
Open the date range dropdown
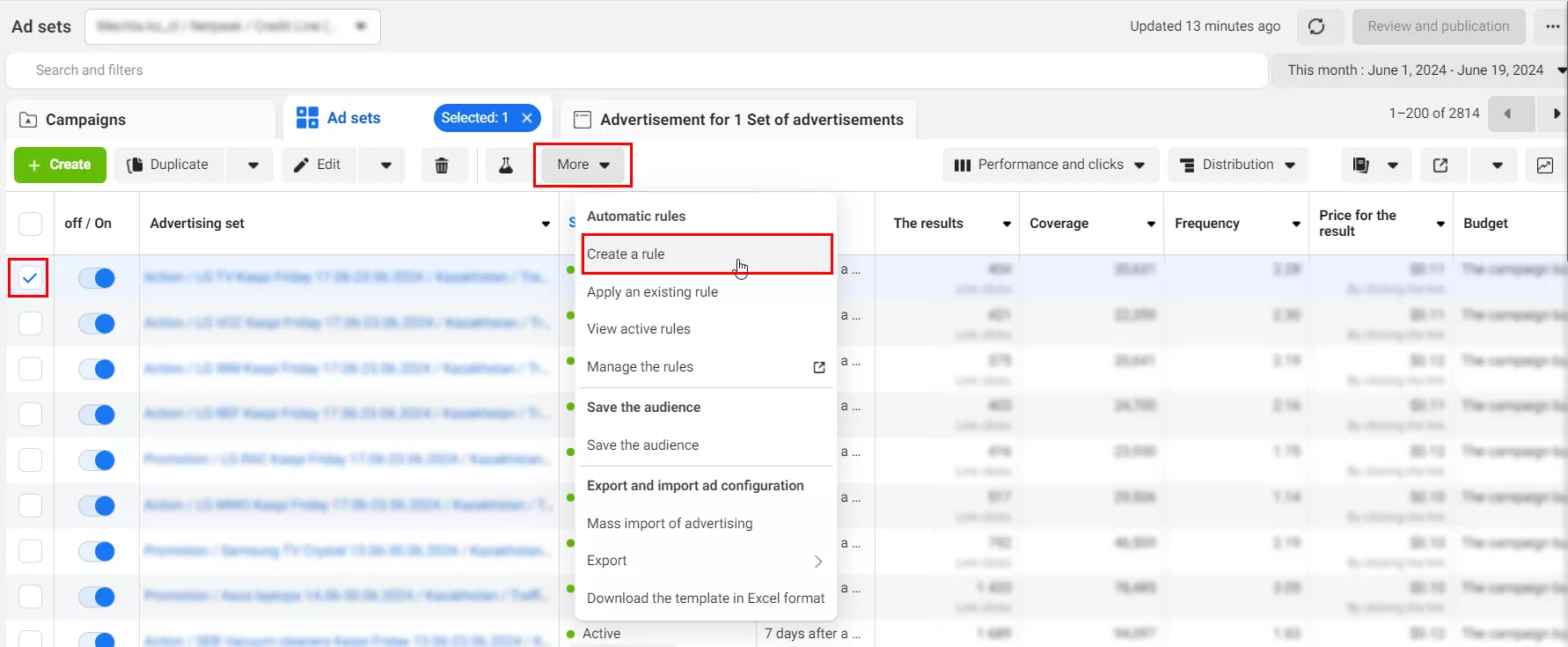(1419, 70)
